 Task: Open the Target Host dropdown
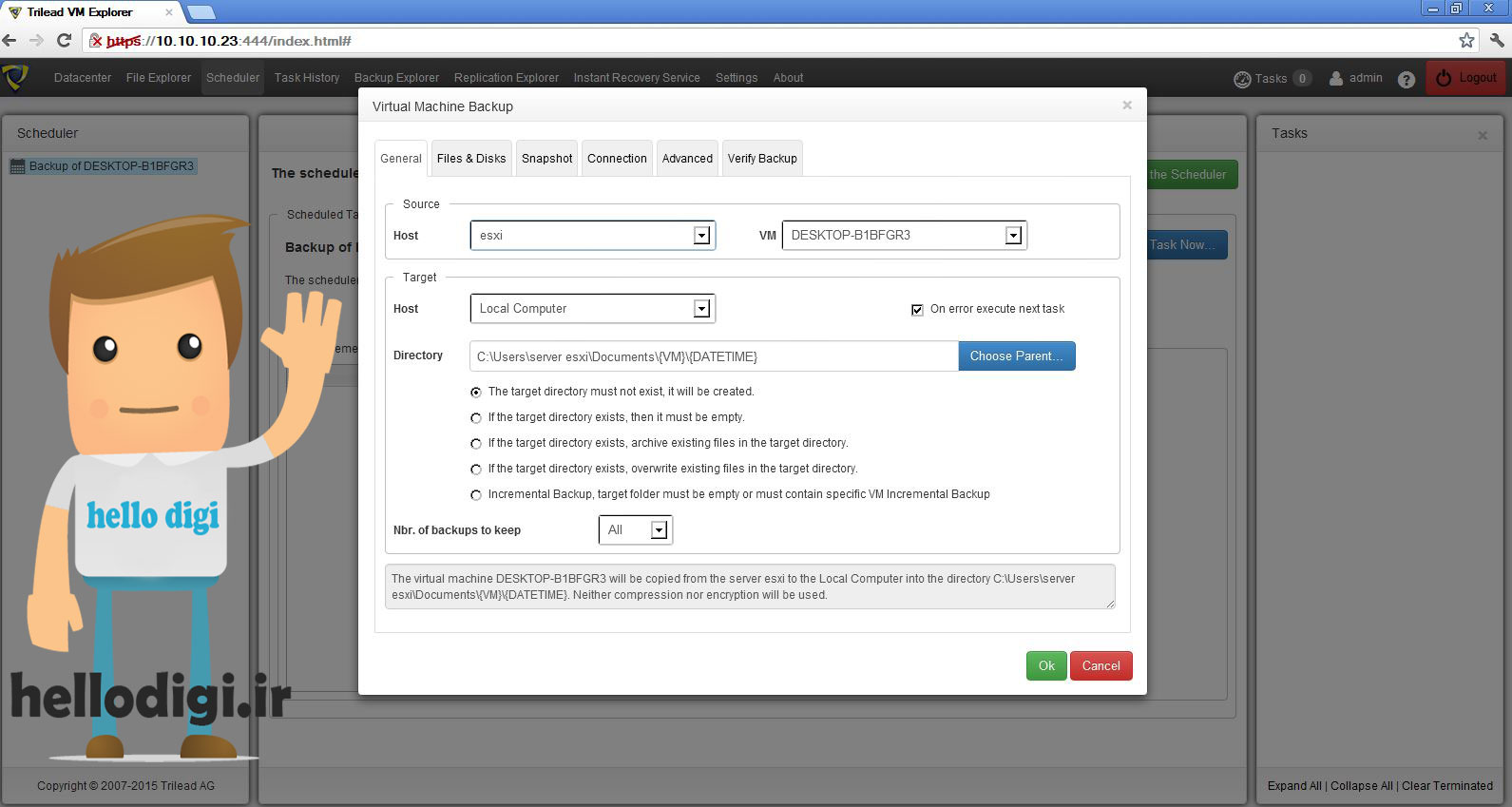tap(592, 308)
